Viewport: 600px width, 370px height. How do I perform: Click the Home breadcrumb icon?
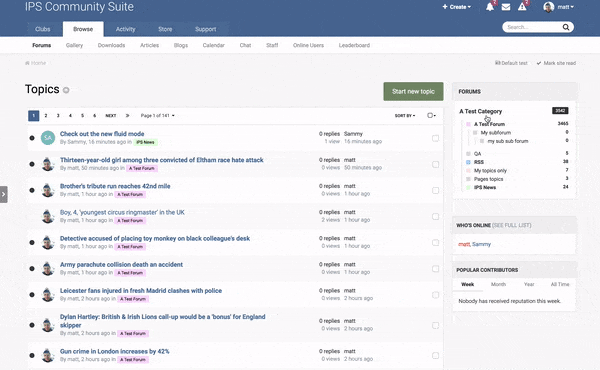click(x=27, y=63)
